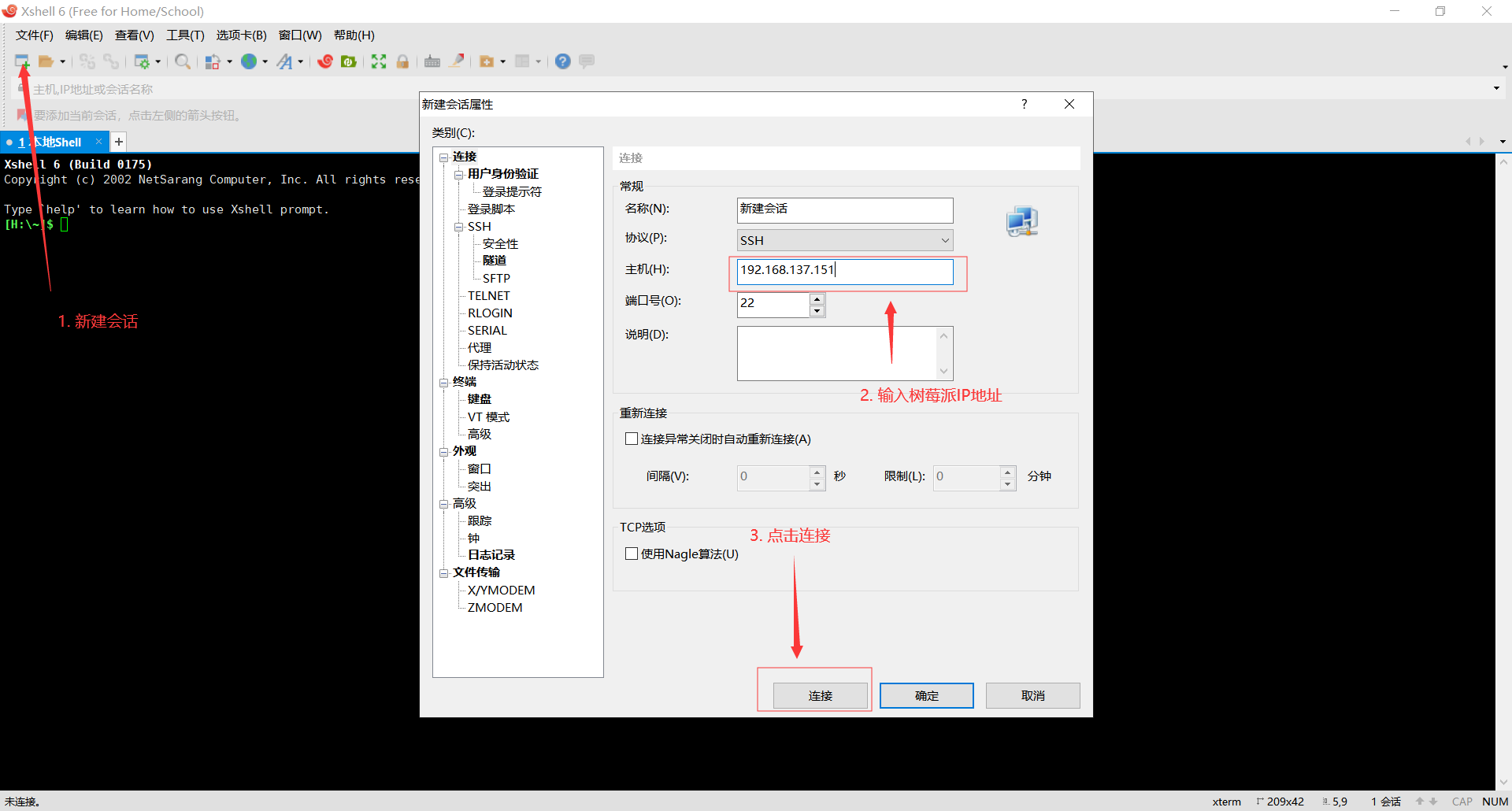Click the 取消 cancel button
1512x811 pixels.
(x=1032, y=695)
